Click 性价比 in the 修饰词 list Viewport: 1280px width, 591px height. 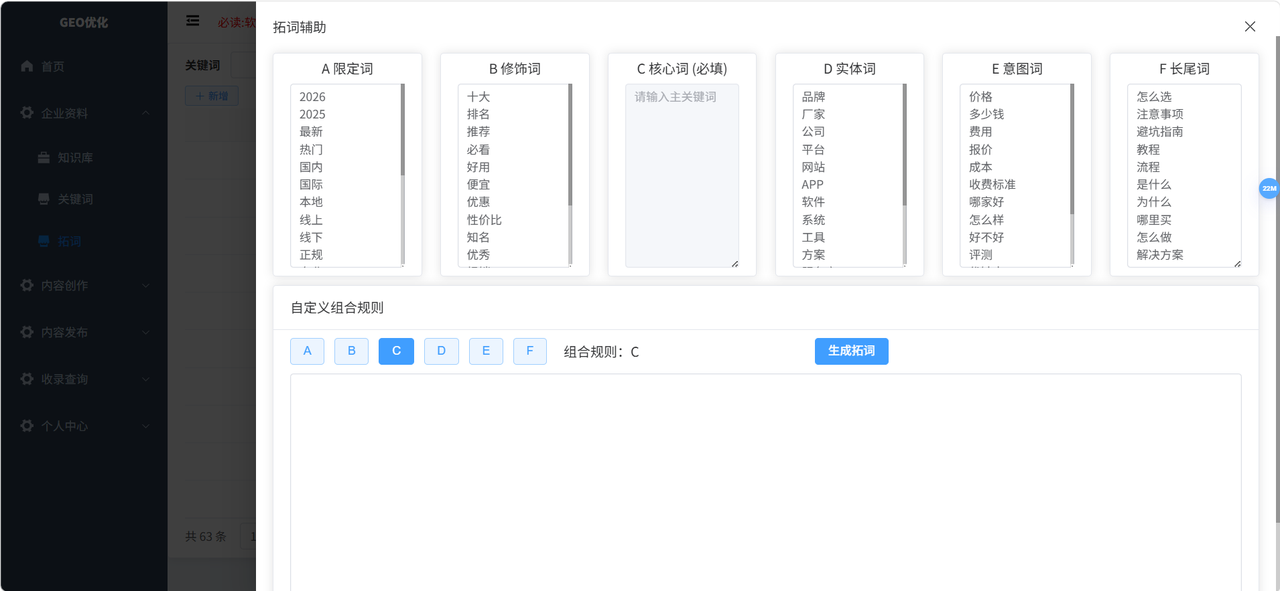click(x=485, y=220)
